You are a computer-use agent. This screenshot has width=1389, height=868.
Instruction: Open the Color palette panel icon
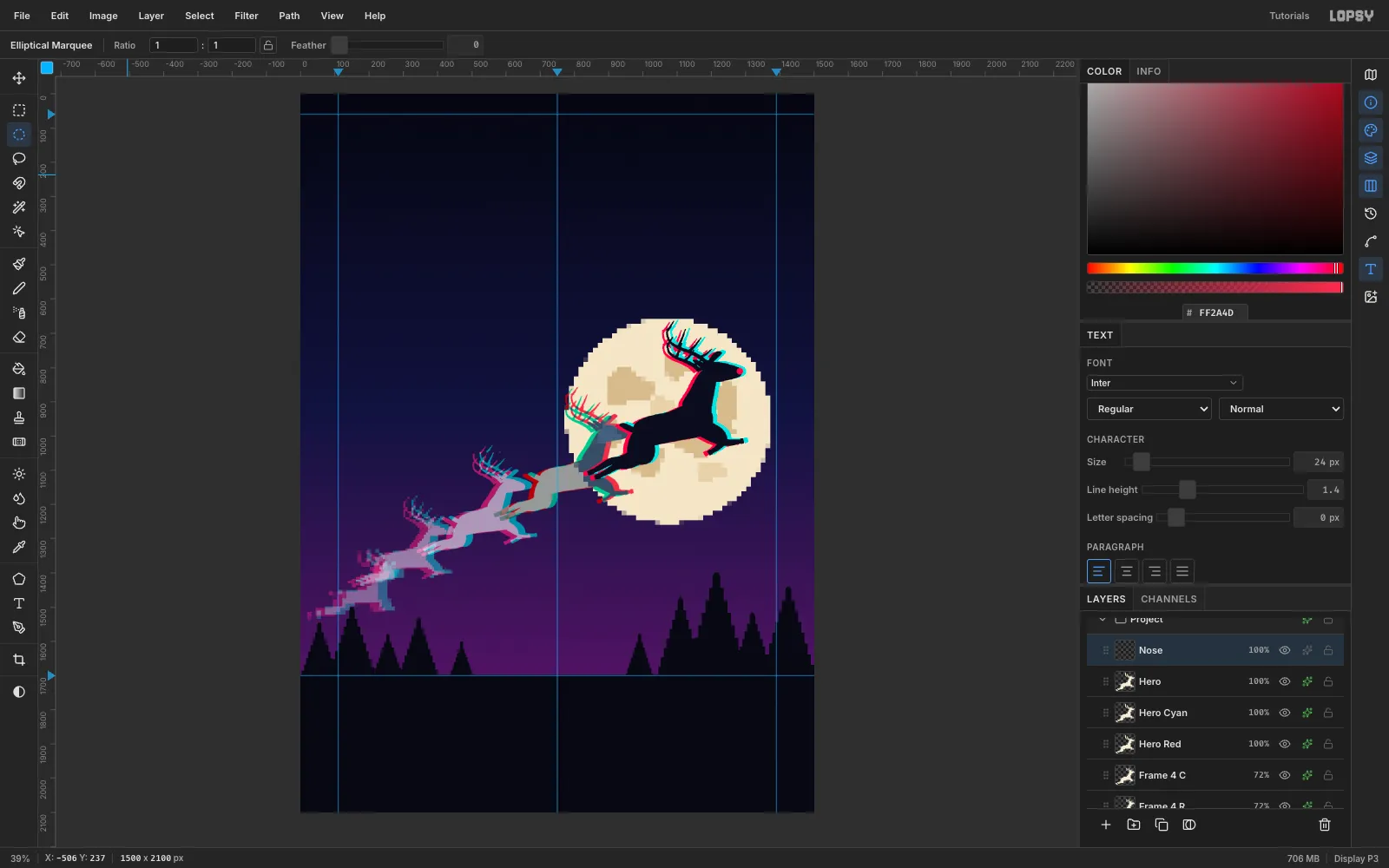pos(1371,130)
